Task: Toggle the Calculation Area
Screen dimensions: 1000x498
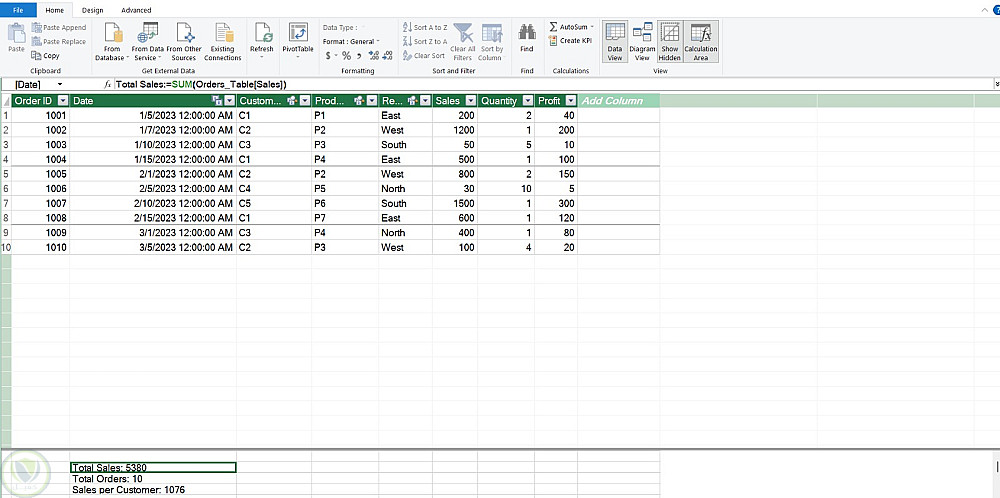Action: pos(701,41)
